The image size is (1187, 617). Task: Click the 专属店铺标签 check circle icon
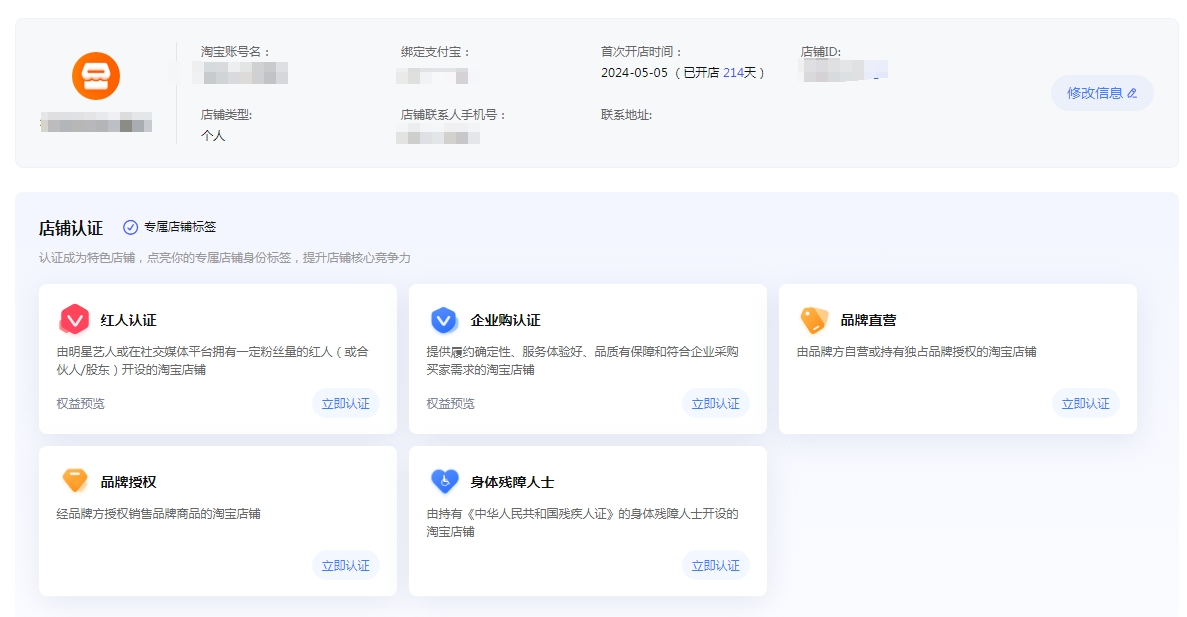coord(130,227)
